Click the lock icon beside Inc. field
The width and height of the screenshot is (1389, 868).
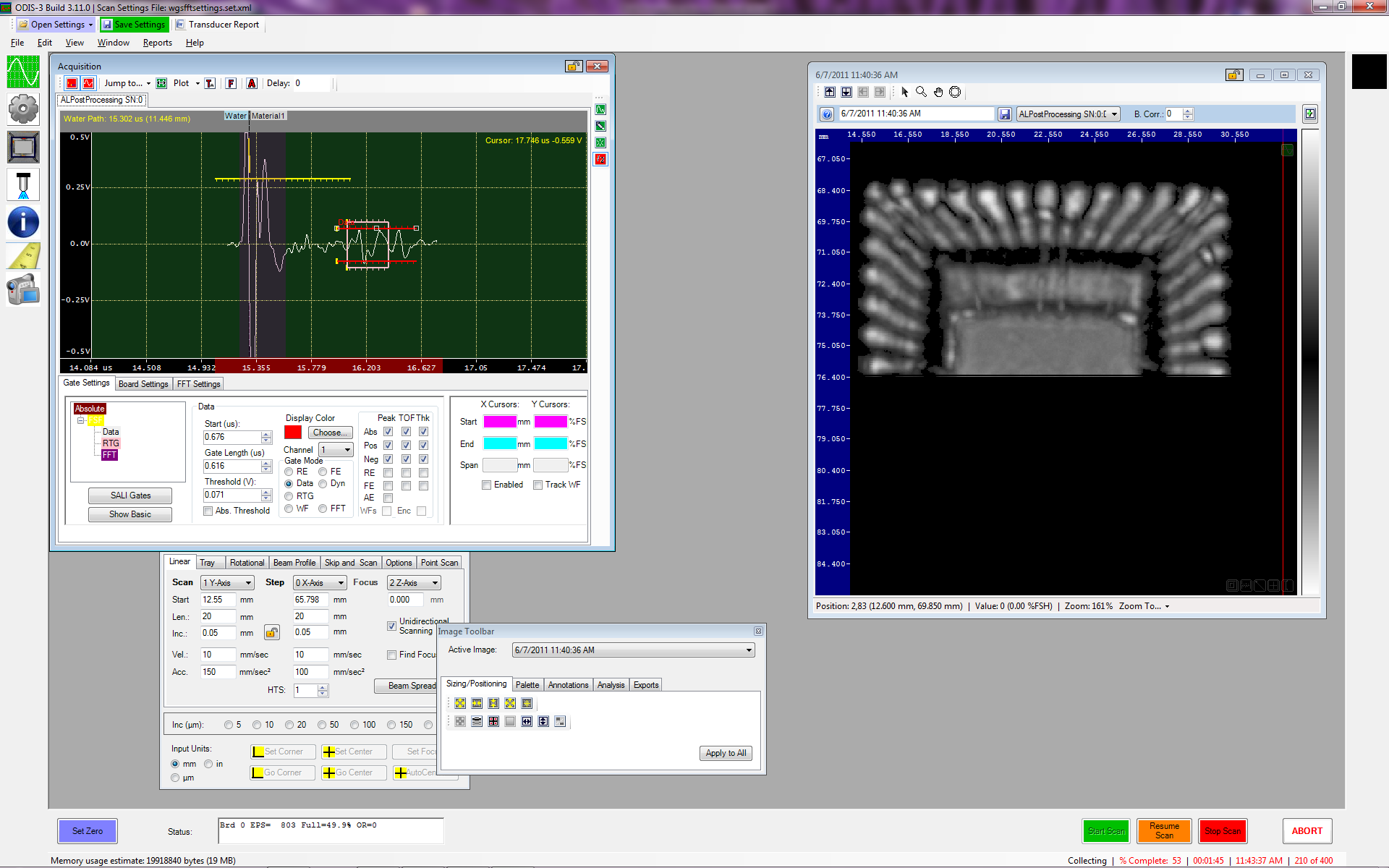click(272, 633)
